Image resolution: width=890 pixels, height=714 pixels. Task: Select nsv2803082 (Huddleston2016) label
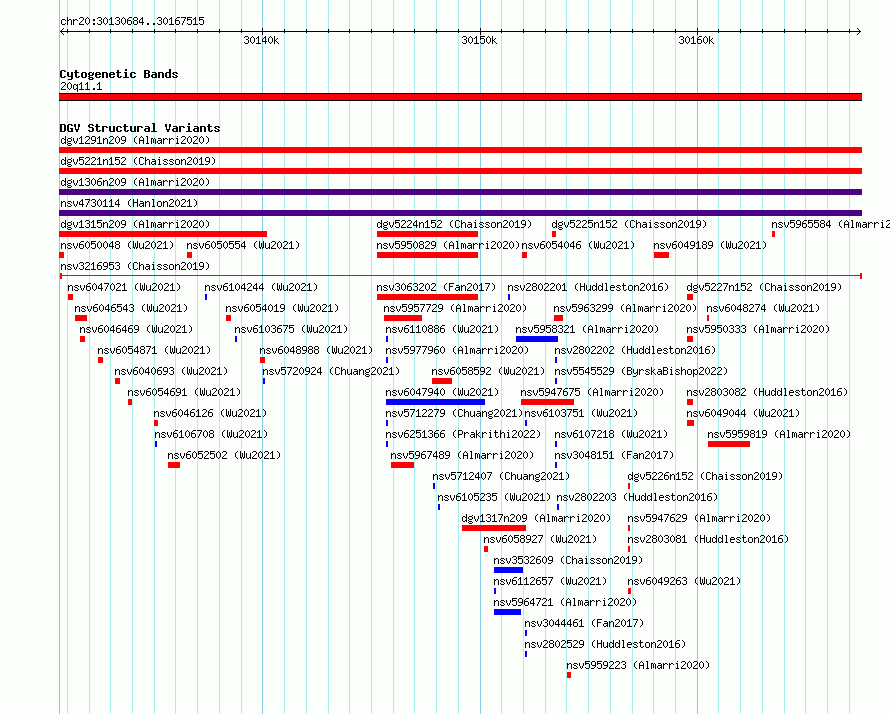pos(767,392)
